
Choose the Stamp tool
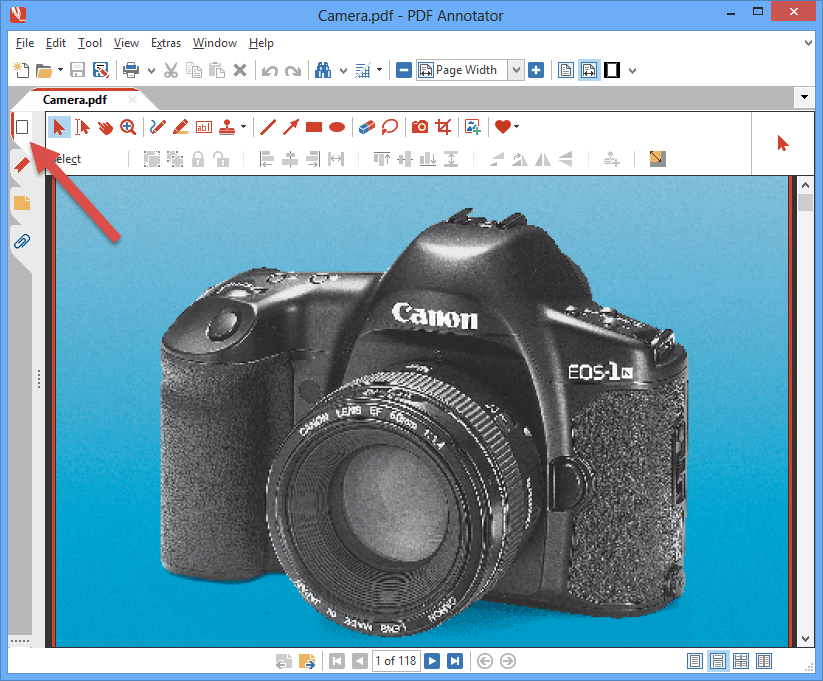(228, 127)
